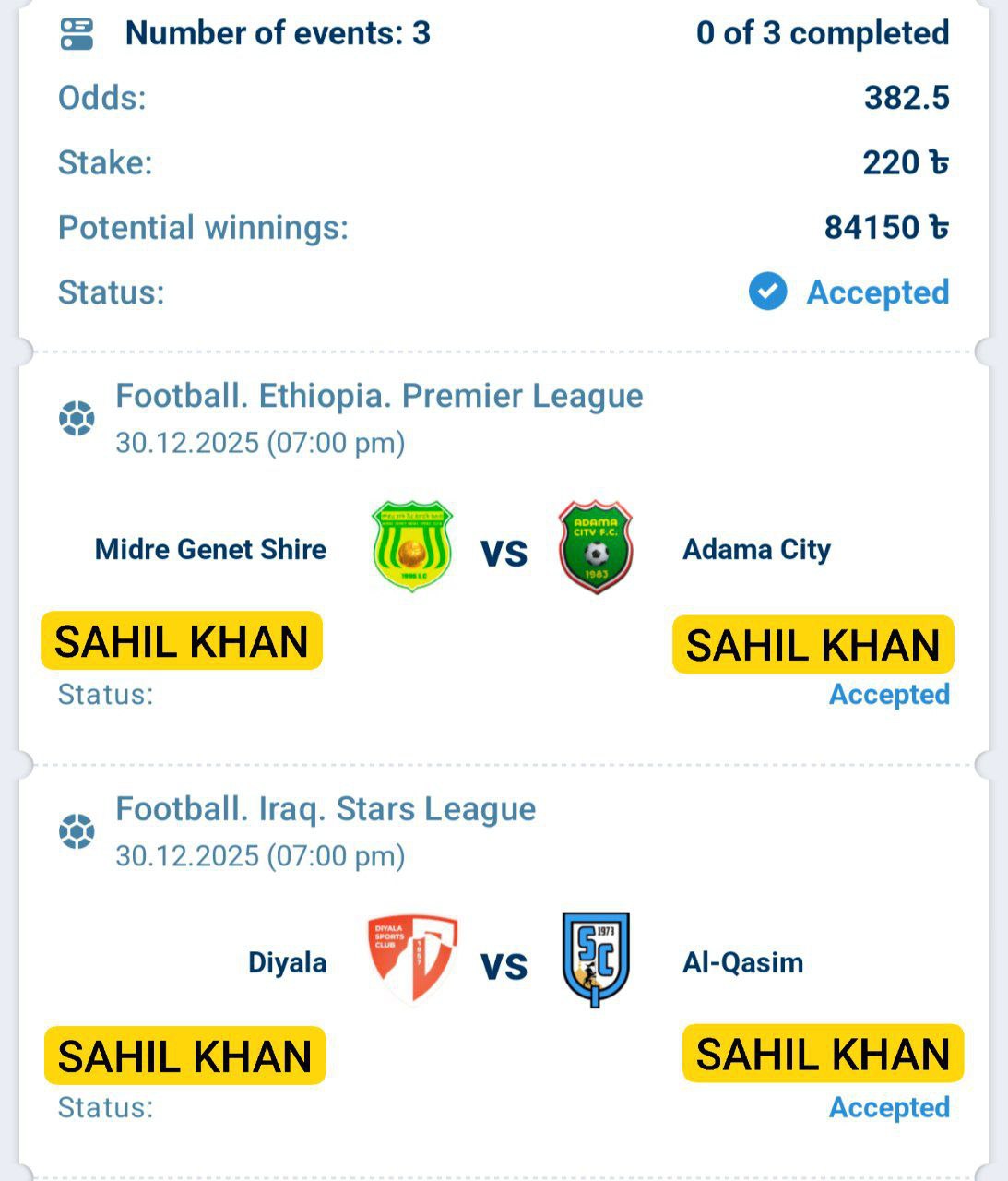The height and width of the screenshot is (1181, 1008).
Task: Tap the Diyala Sports Club crest
Action: [412, 959]
